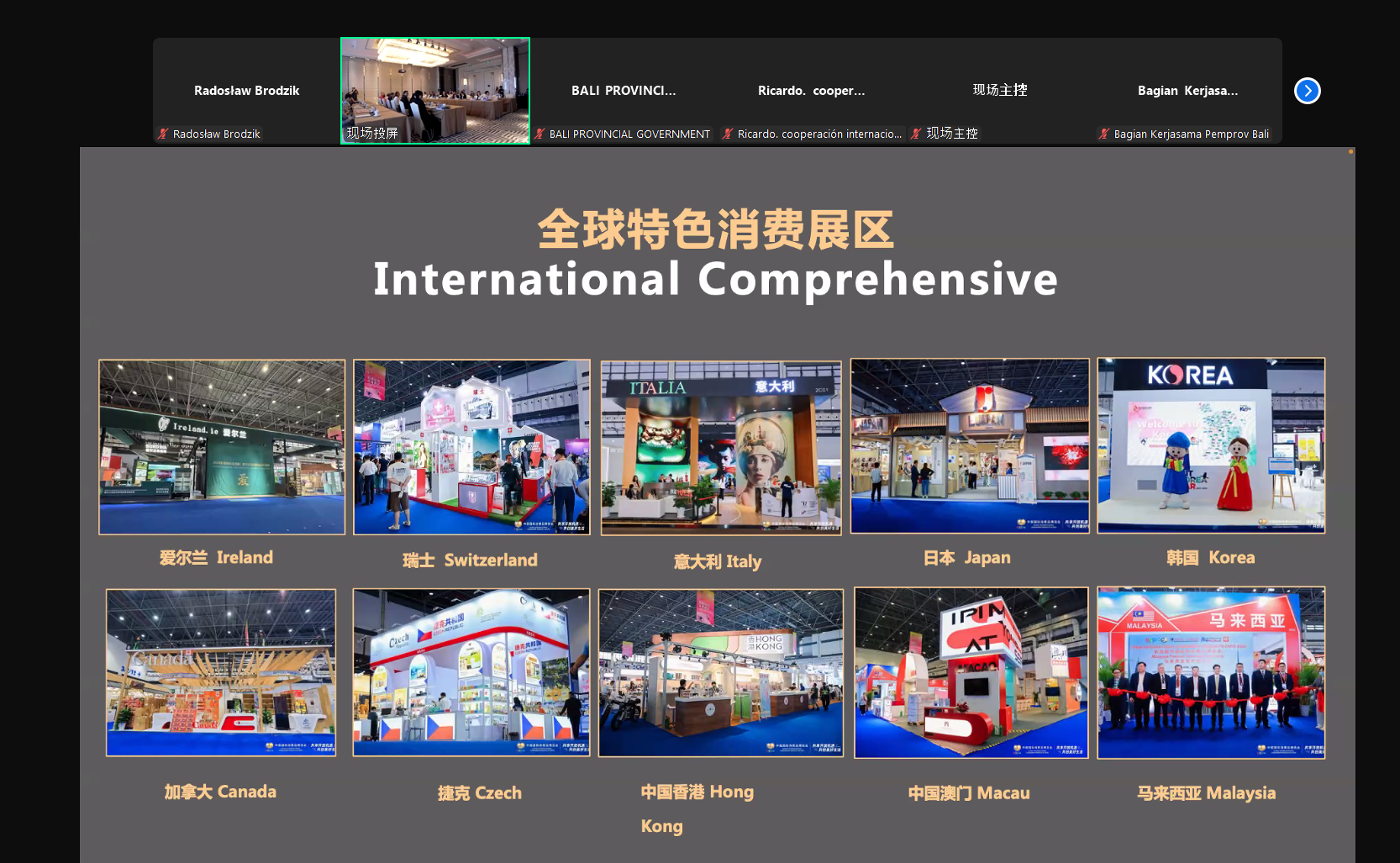Click the Japan pavilion photo

click(970, 446)
